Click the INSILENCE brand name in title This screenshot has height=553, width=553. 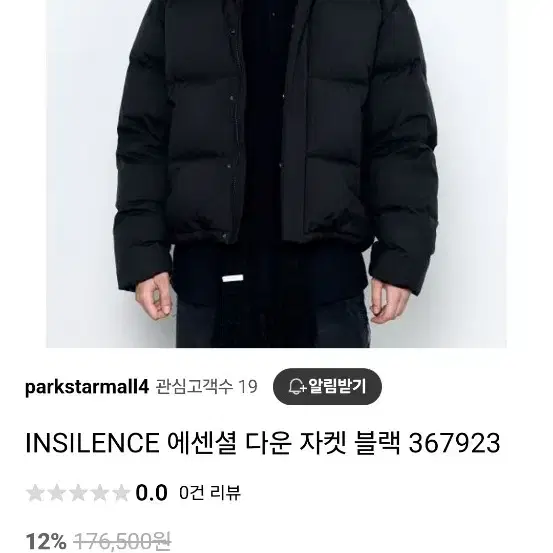pos(92,443)
